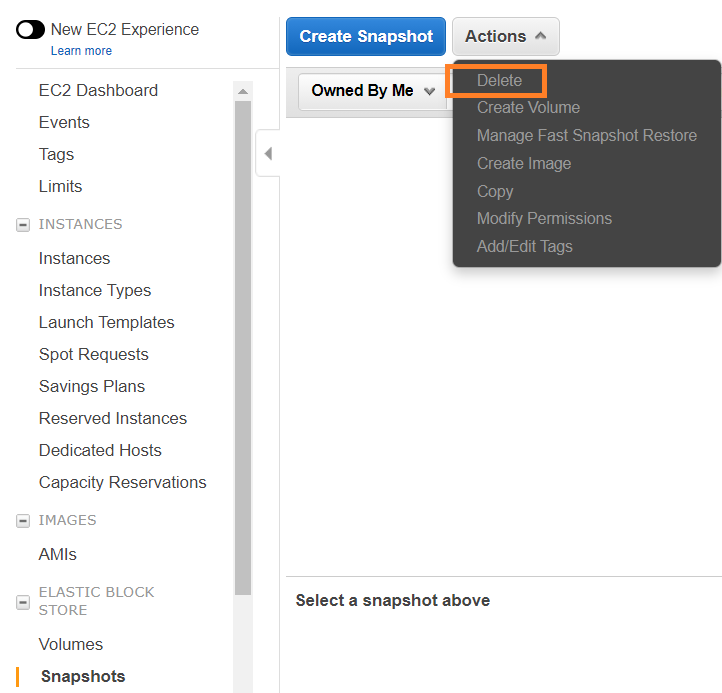Collapse the IMAGES section
Image resolution: width=722 pixels, height=693 pixels.
coord(23,521)
